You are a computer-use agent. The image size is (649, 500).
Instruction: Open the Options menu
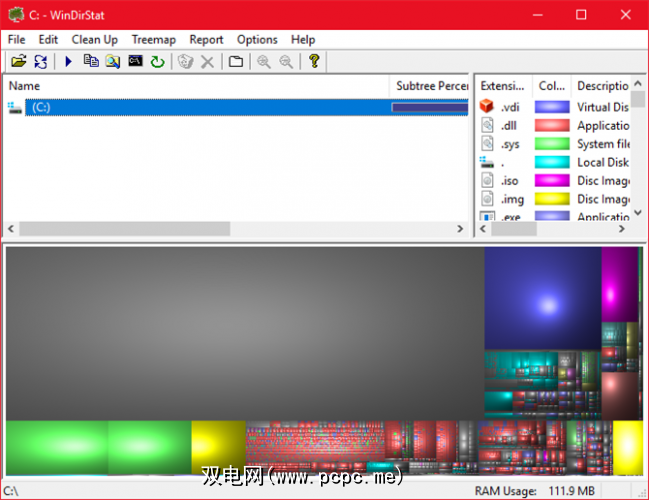tap(257, 40)
